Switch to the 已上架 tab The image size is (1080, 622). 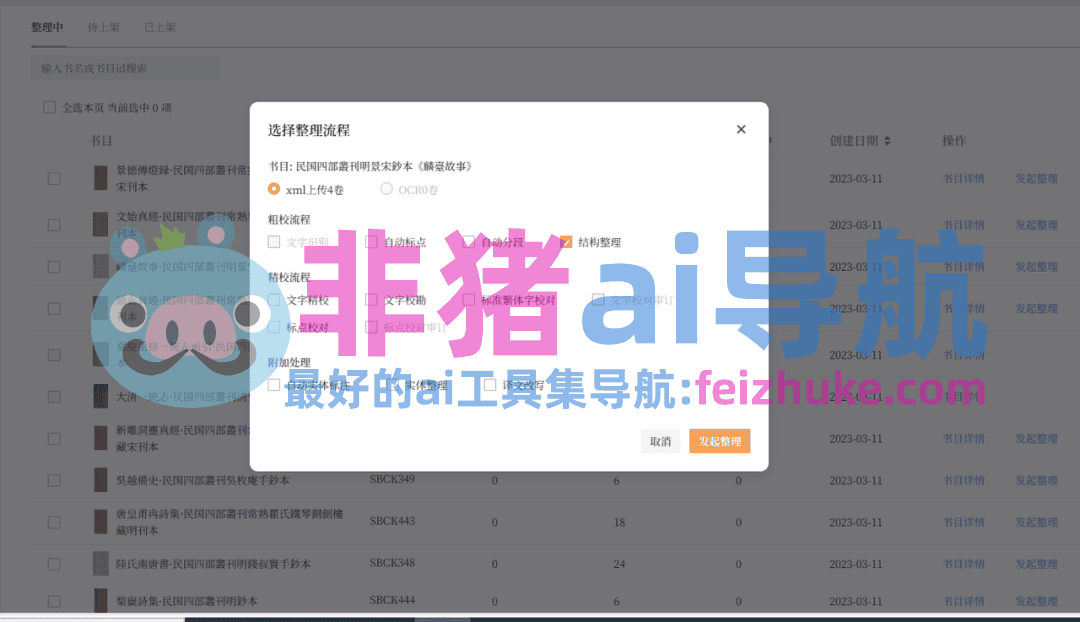160,27
